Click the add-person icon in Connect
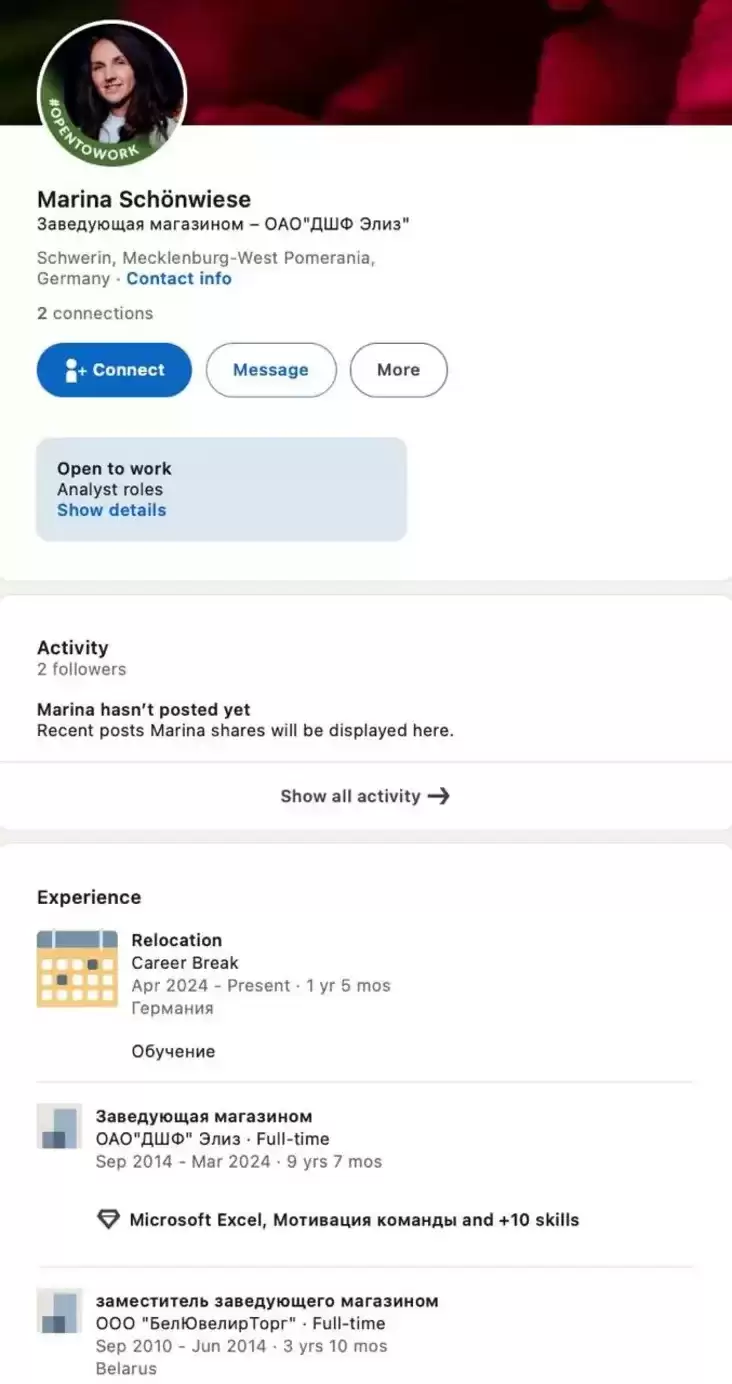The width and height of the screenshot is (732, 1384). (x=75, y=370)
